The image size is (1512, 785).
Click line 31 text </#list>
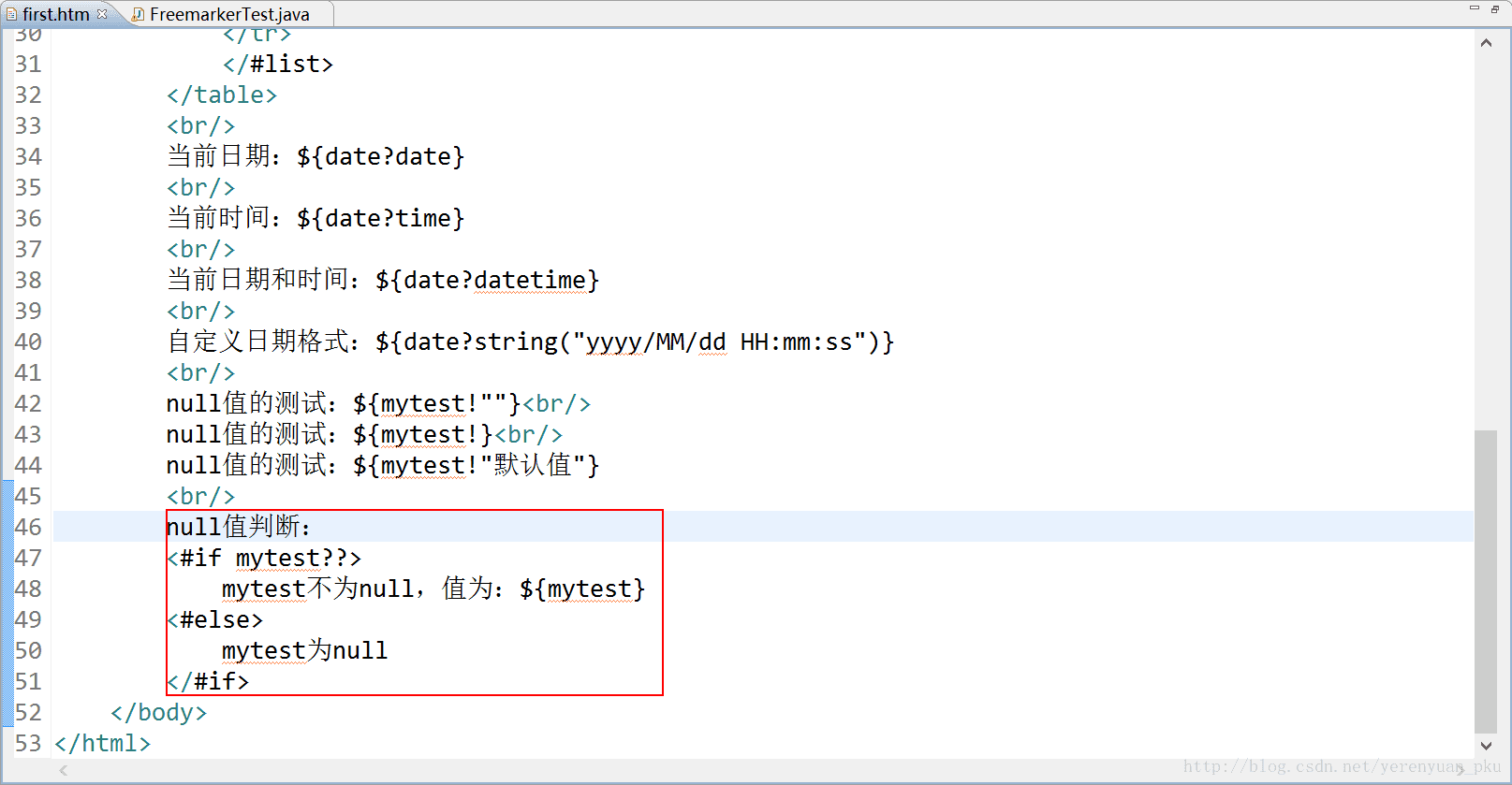[x=278, y=64]
